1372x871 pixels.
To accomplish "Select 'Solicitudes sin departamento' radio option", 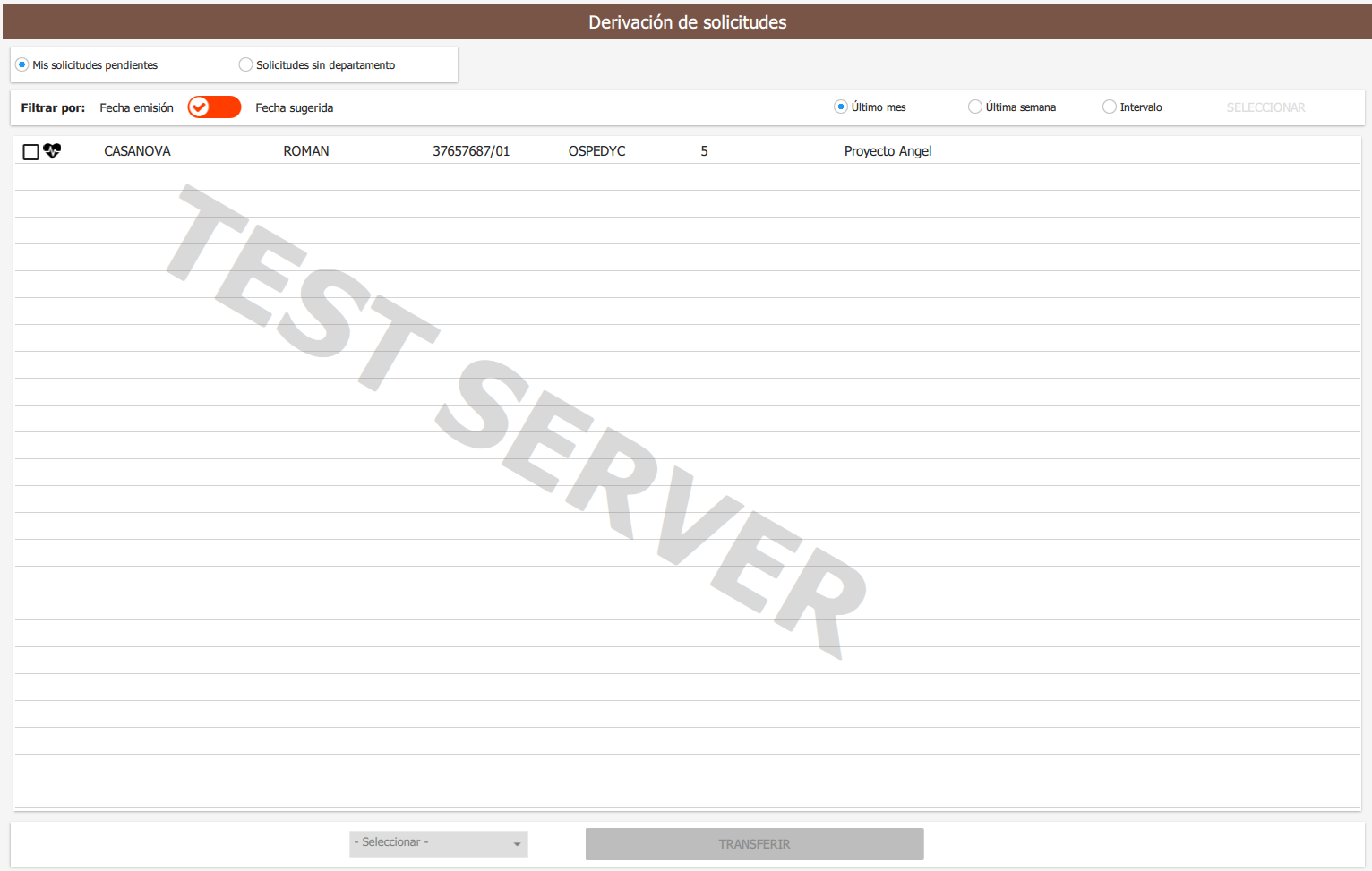I will [x=245, y=65].
